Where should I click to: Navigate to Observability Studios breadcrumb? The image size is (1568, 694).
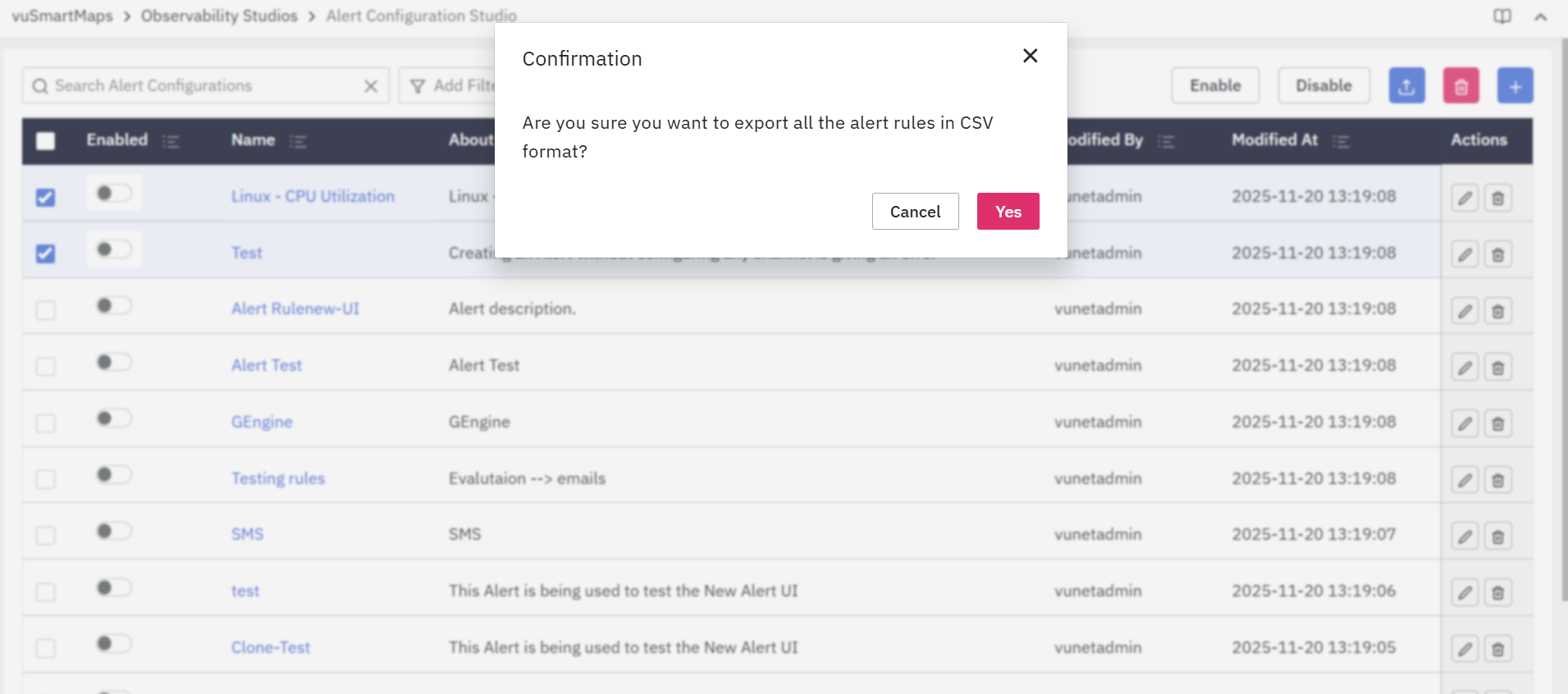tap(219, 16)
